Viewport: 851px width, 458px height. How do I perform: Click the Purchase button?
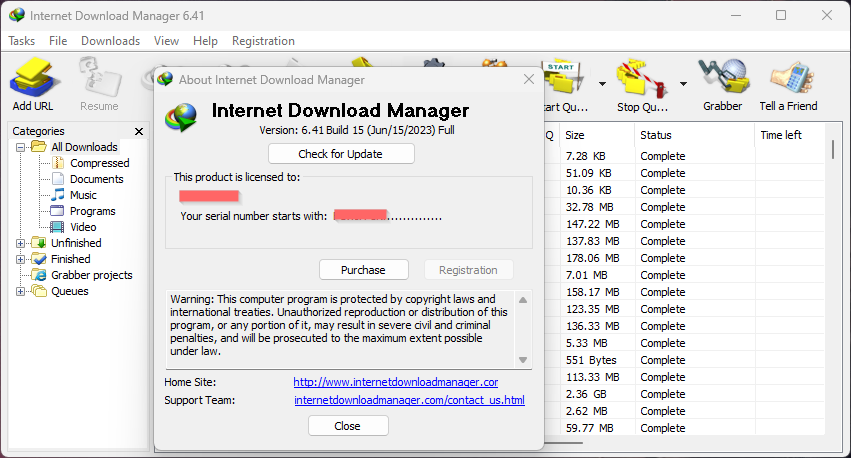point(364,270)
